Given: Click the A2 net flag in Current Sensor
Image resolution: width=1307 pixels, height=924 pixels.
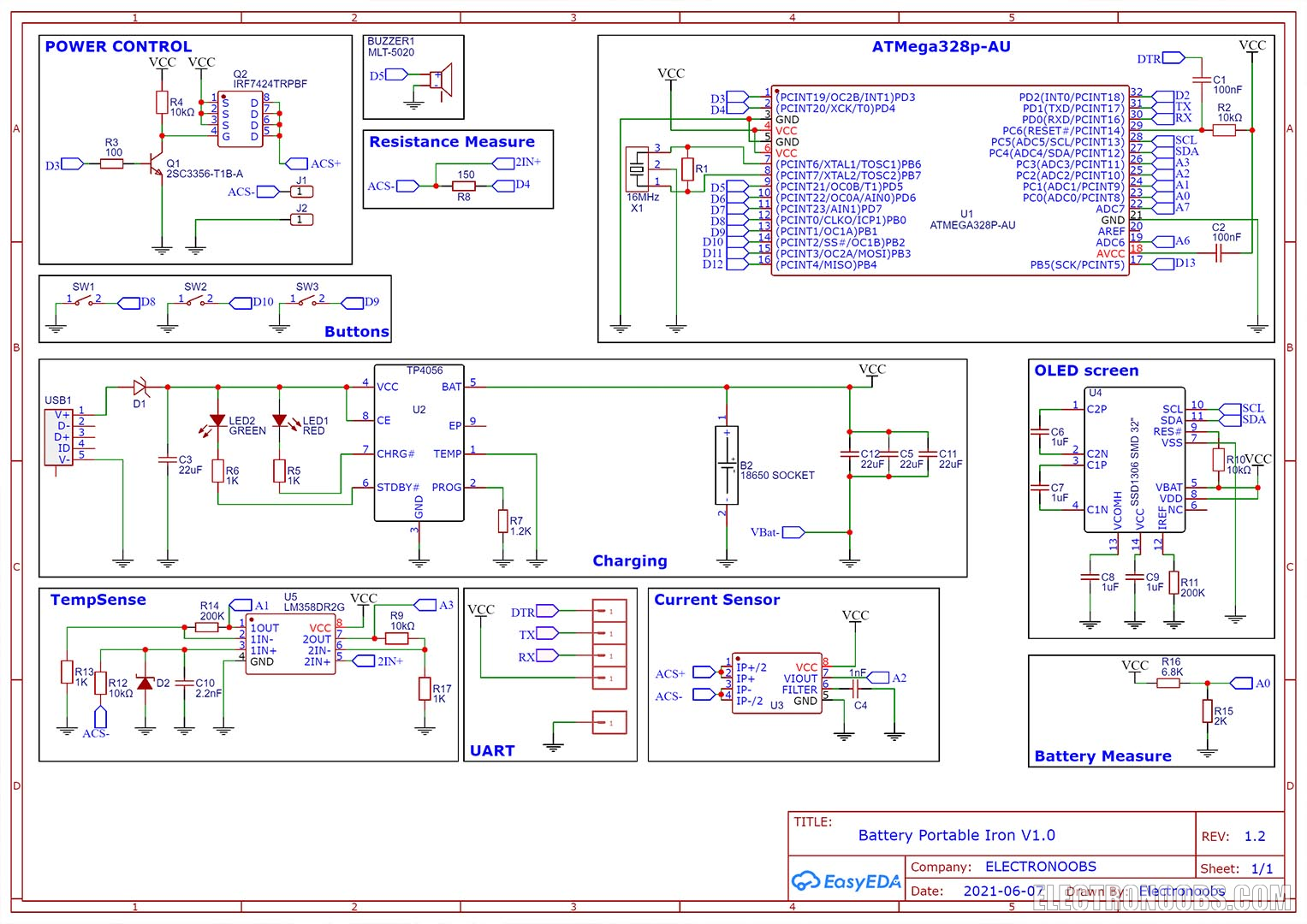Looking at the screenshot, I should point(888,678).
